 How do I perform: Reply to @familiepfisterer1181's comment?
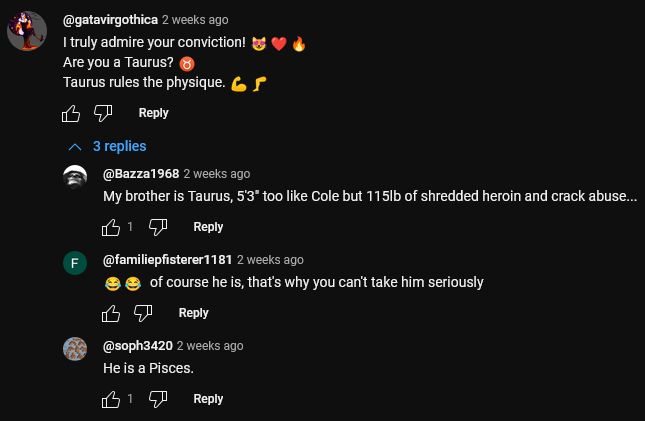click(193, 313)
